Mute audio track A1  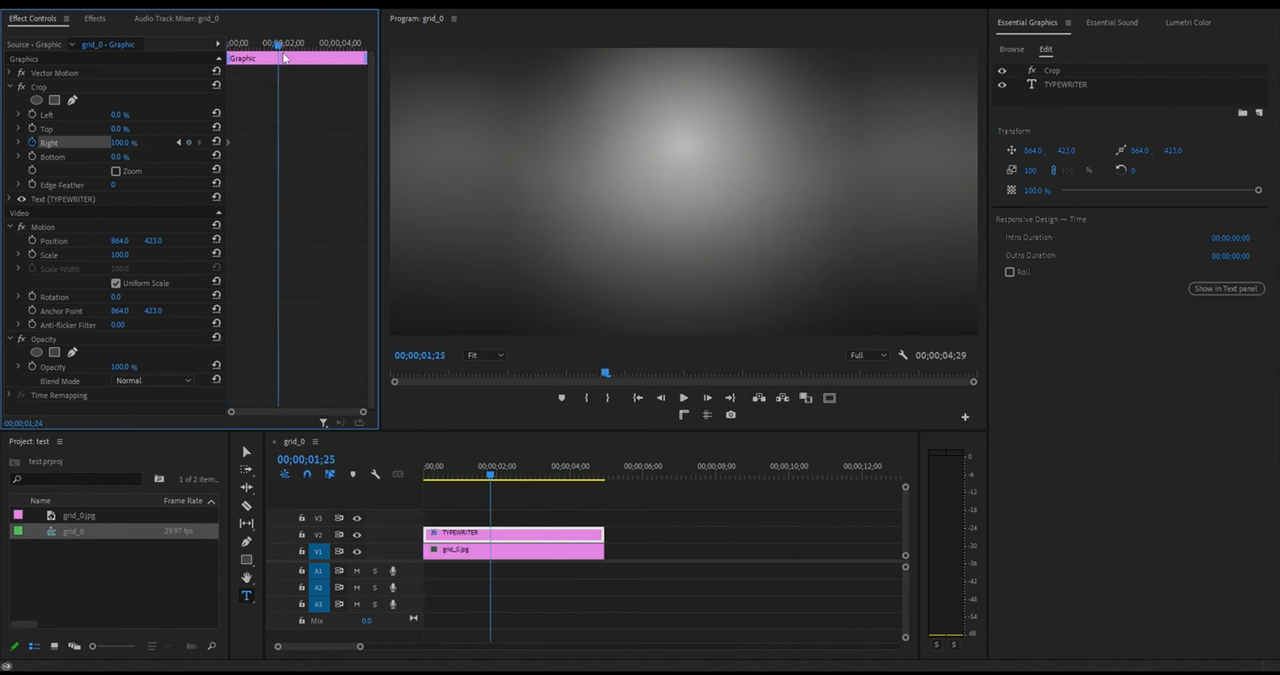point(356,571)
